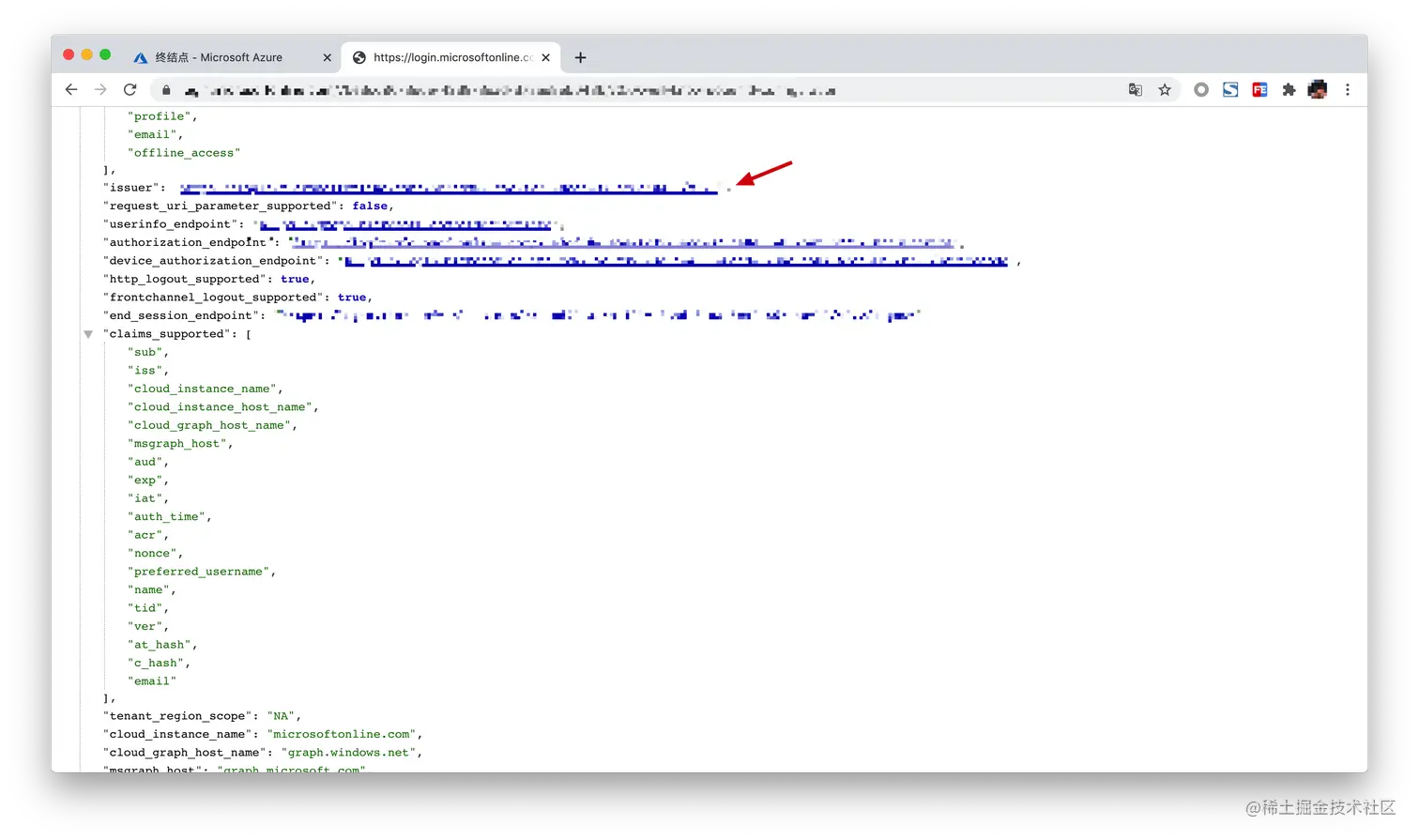Click the "msgraph_host" claim entry
The width and height of the screenshot is (1419, 840).
(x=176, y=444)
